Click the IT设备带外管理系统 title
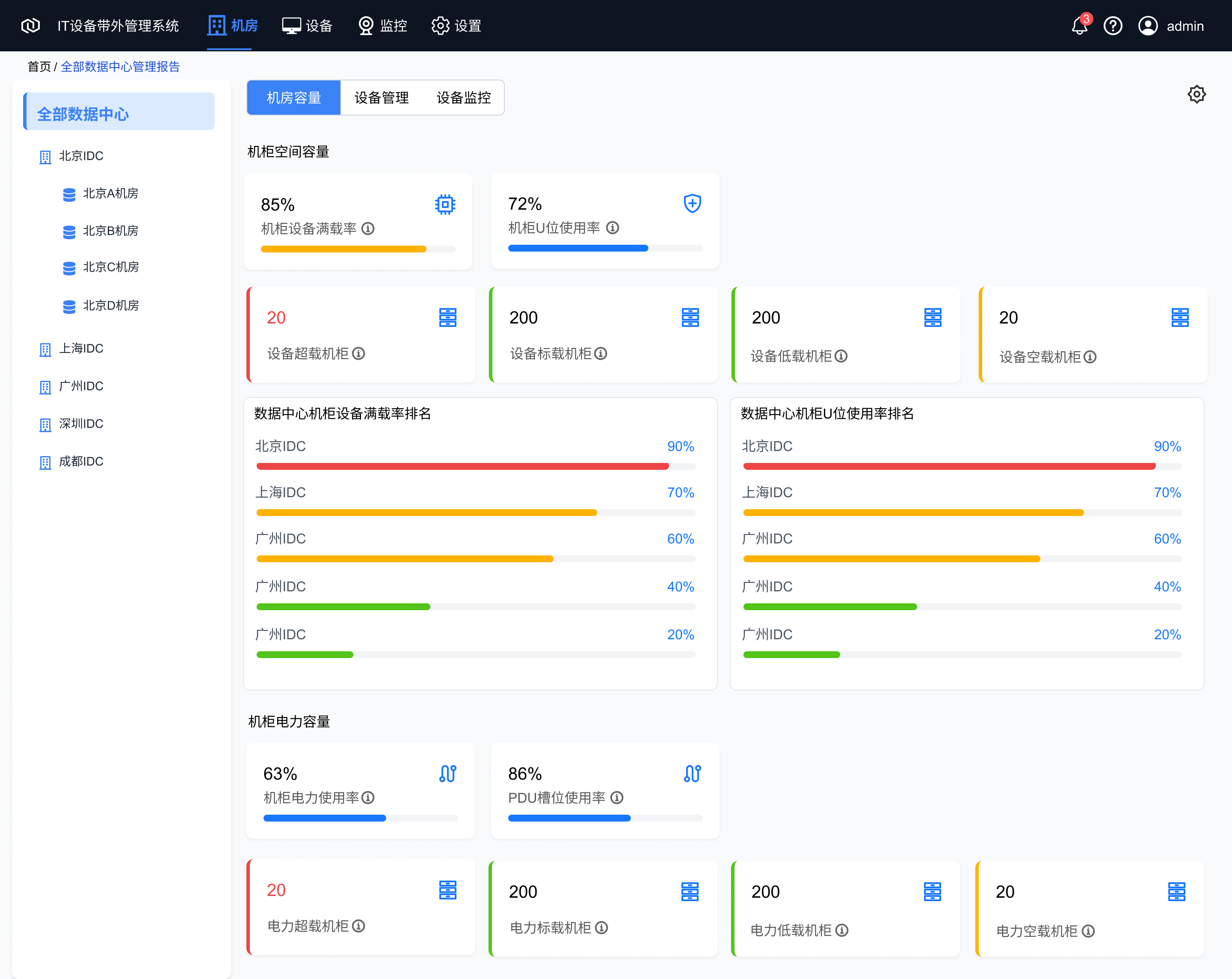This screenshot has height=979, width=1232. click(x=118, y=26)
